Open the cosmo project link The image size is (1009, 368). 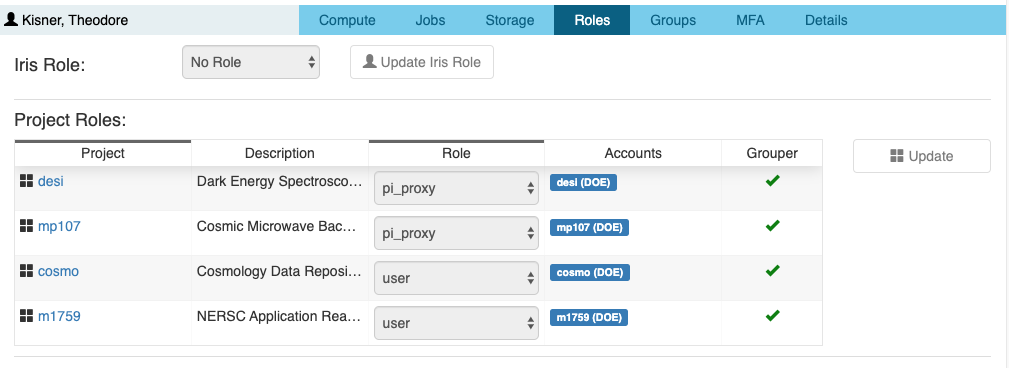(59, 271)
